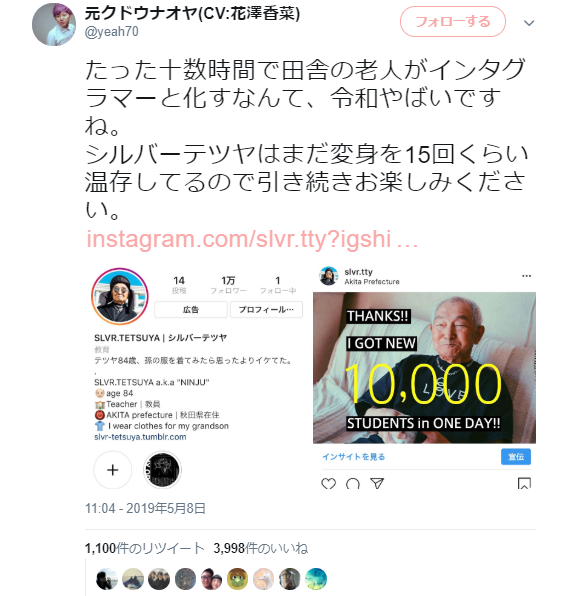Click インサイトを見る insights link
Viewport: 566px width, 596px height.
point(354,457)
